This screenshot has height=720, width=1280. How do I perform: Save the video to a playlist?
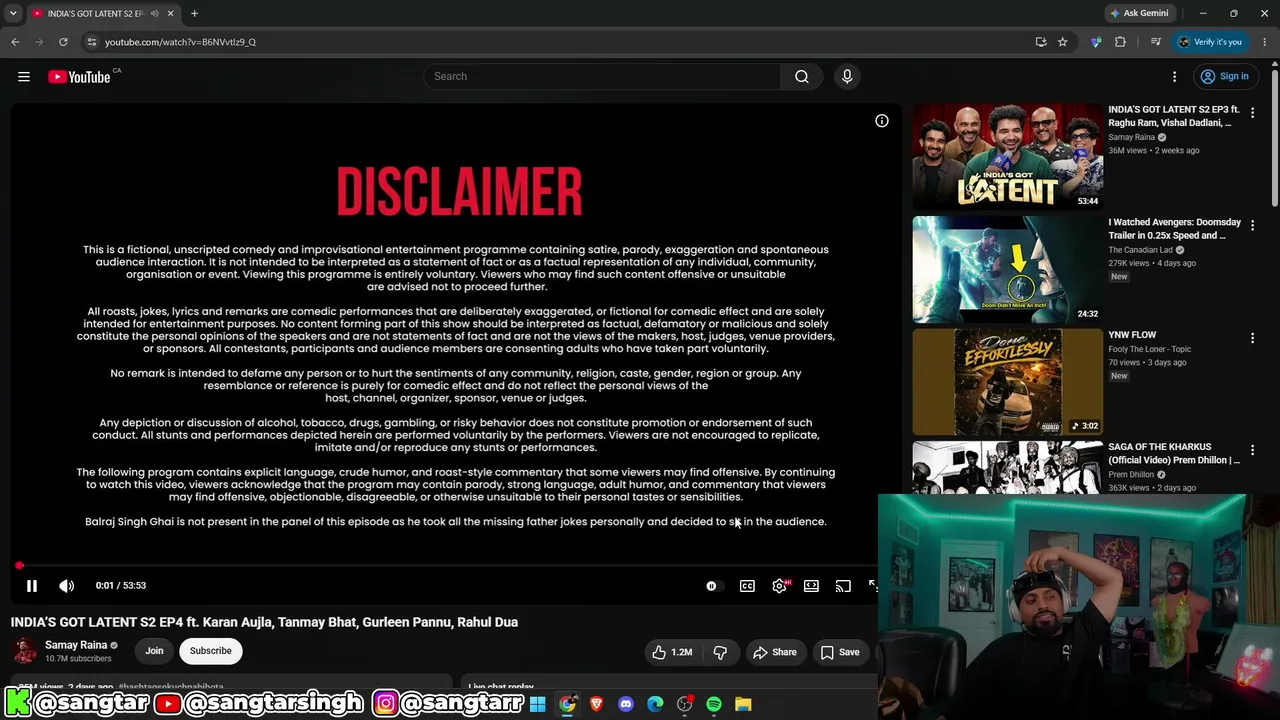point(840,653)
